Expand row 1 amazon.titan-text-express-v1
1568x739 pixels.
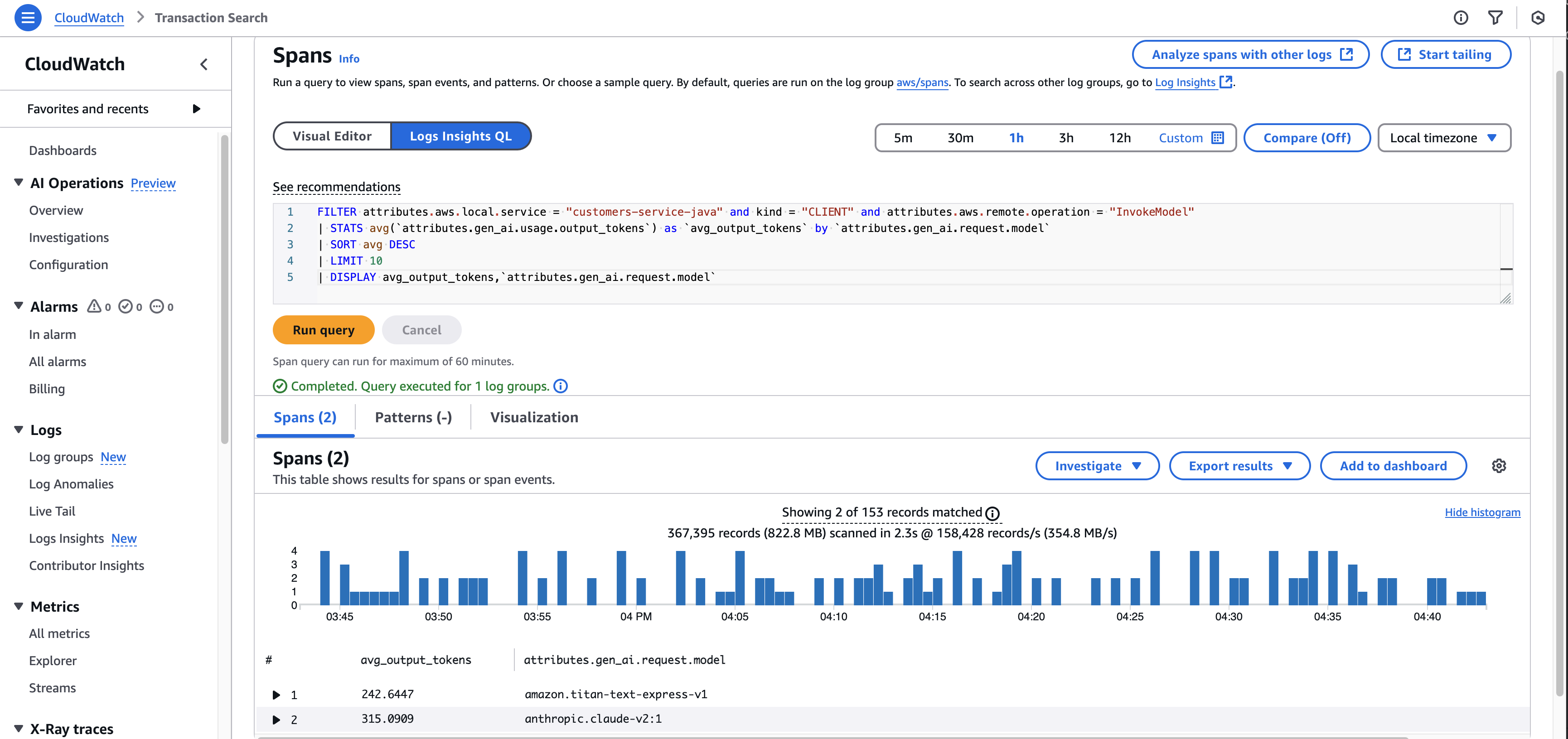coord(277,695)
